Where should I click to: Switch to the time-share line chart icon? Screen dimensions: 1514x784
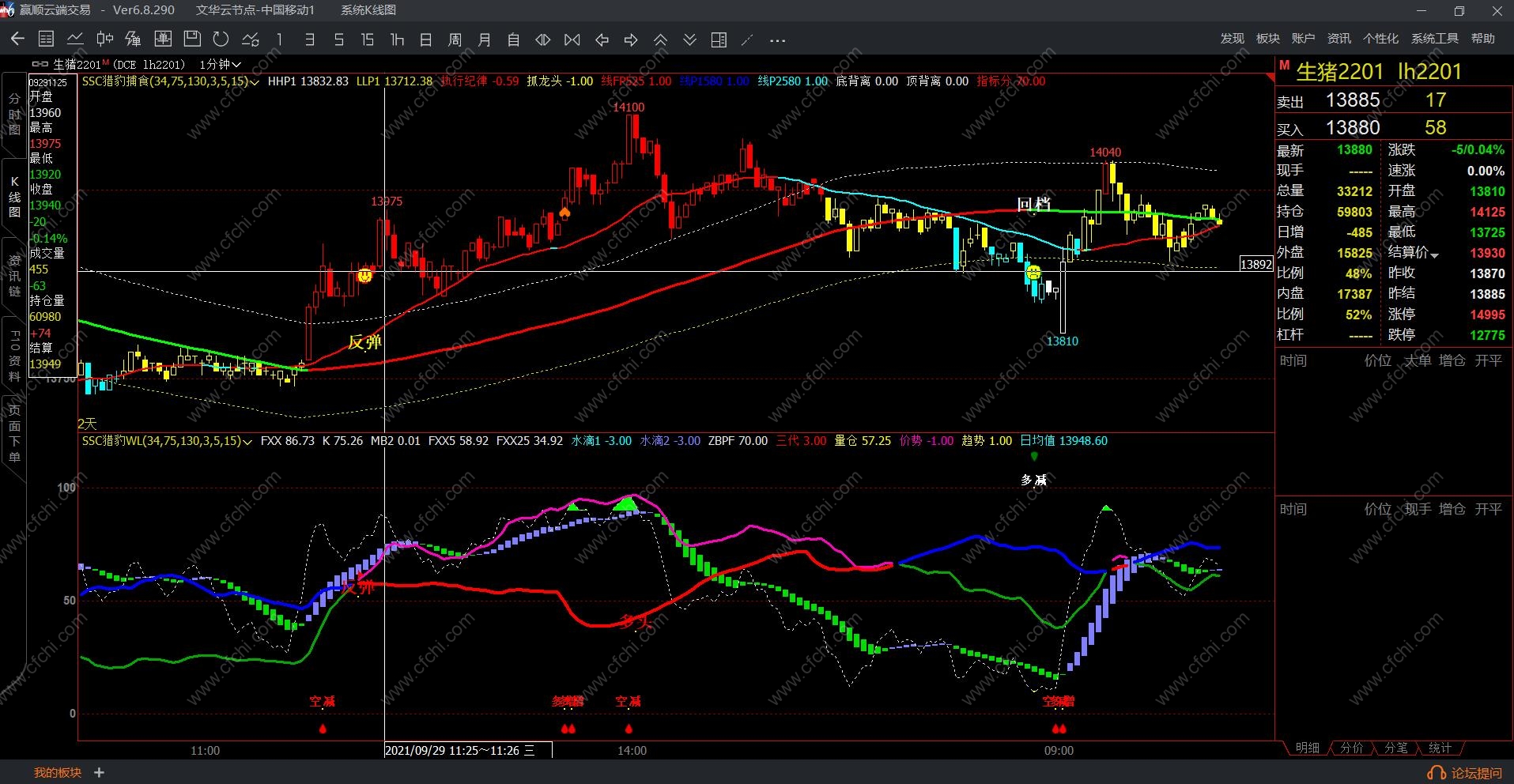coord(75,40)
